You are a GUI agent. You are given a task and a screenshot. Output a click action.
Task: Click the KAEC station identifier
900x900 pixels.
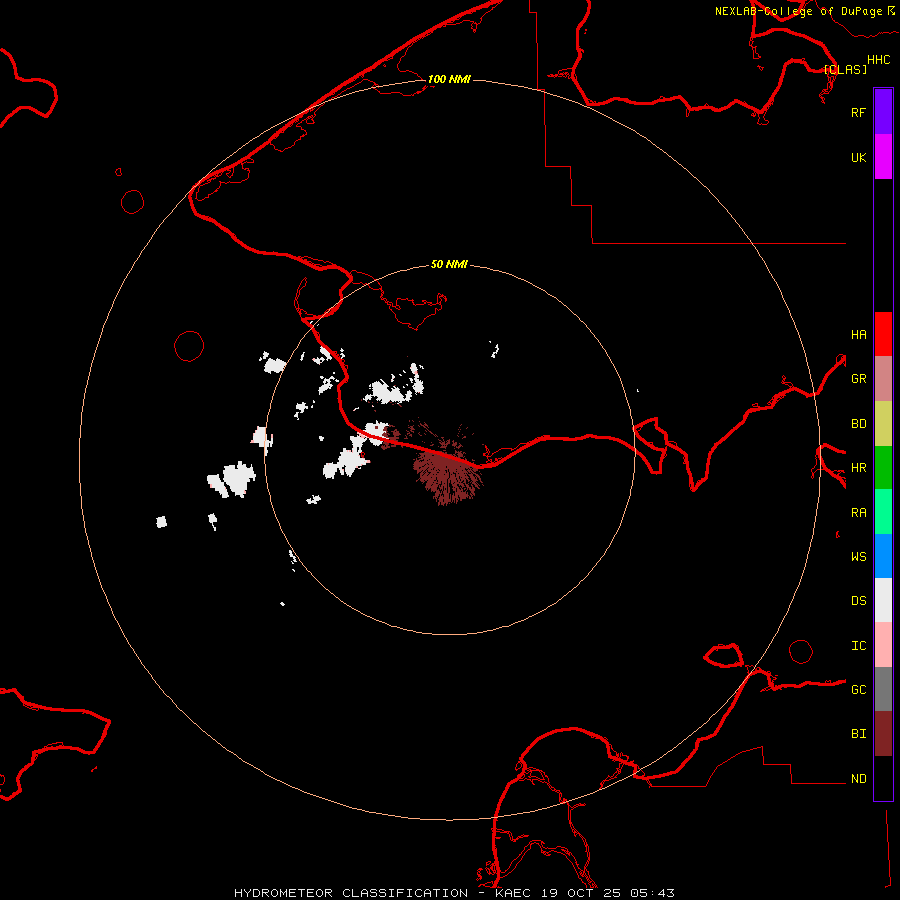click(x=513, y=893)
